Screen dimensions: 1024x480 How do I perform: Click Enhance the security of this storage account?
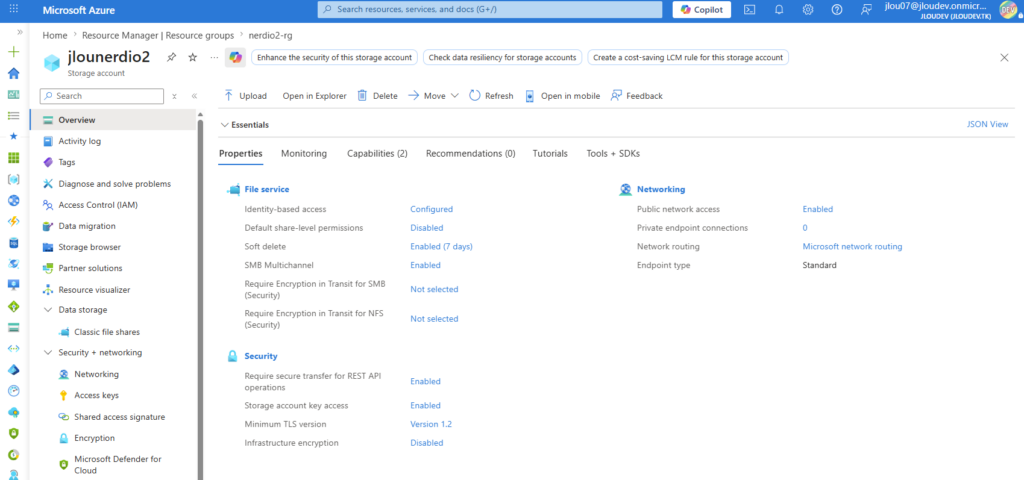[334, 57]
